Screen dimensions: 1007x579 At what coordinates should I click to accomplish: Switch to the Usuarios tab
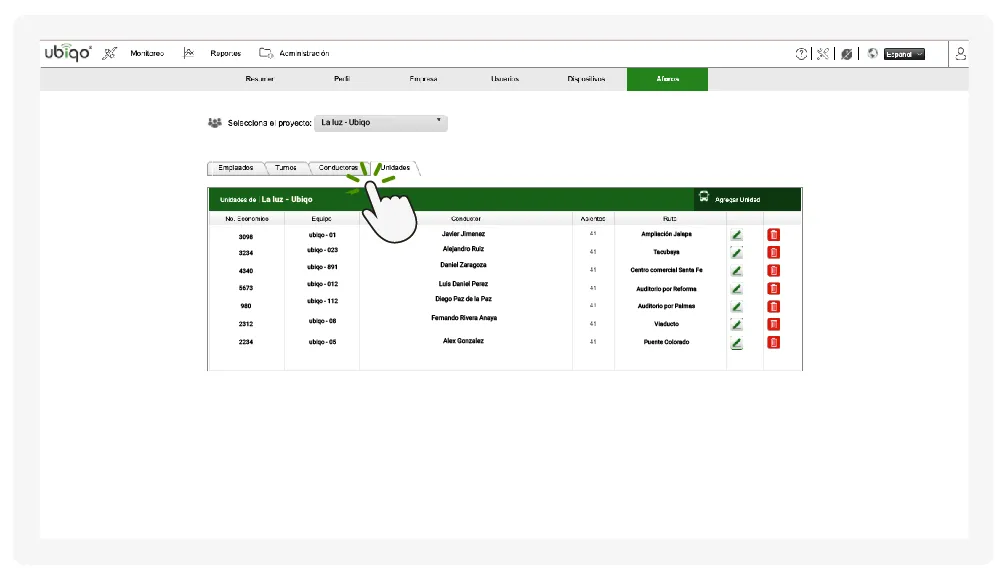(505, 79)
